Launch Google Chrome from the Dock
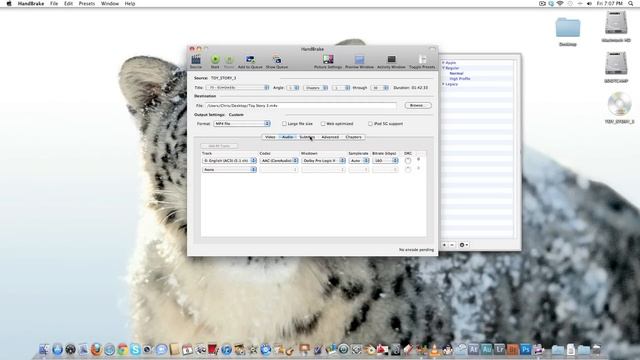This screenshot has width=640, height=360. click(122, 350)
